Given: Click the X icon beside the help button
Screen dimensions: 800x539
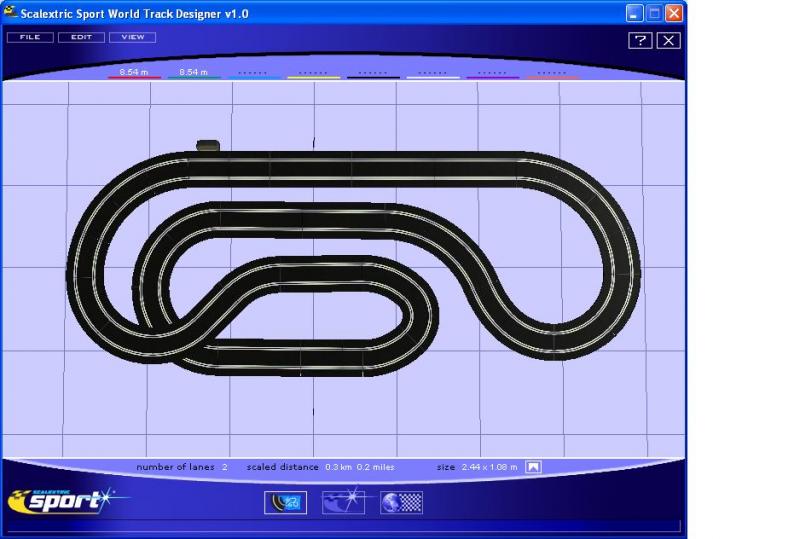Looking at the screenshot, I should (x=668, y=40).
